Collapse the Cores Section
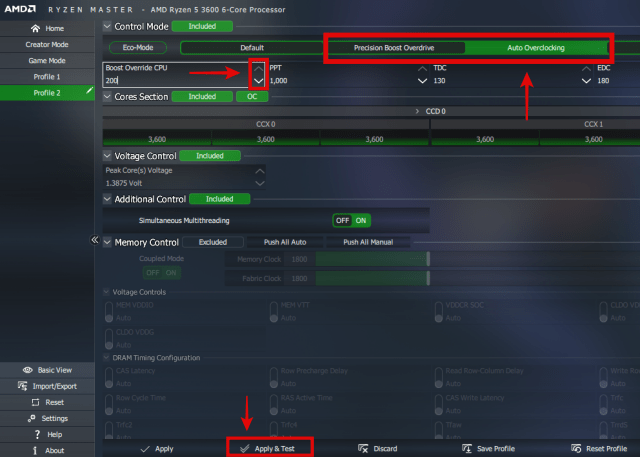The height and width of the screenshot is (457, 640). click(x=107, y=97)
